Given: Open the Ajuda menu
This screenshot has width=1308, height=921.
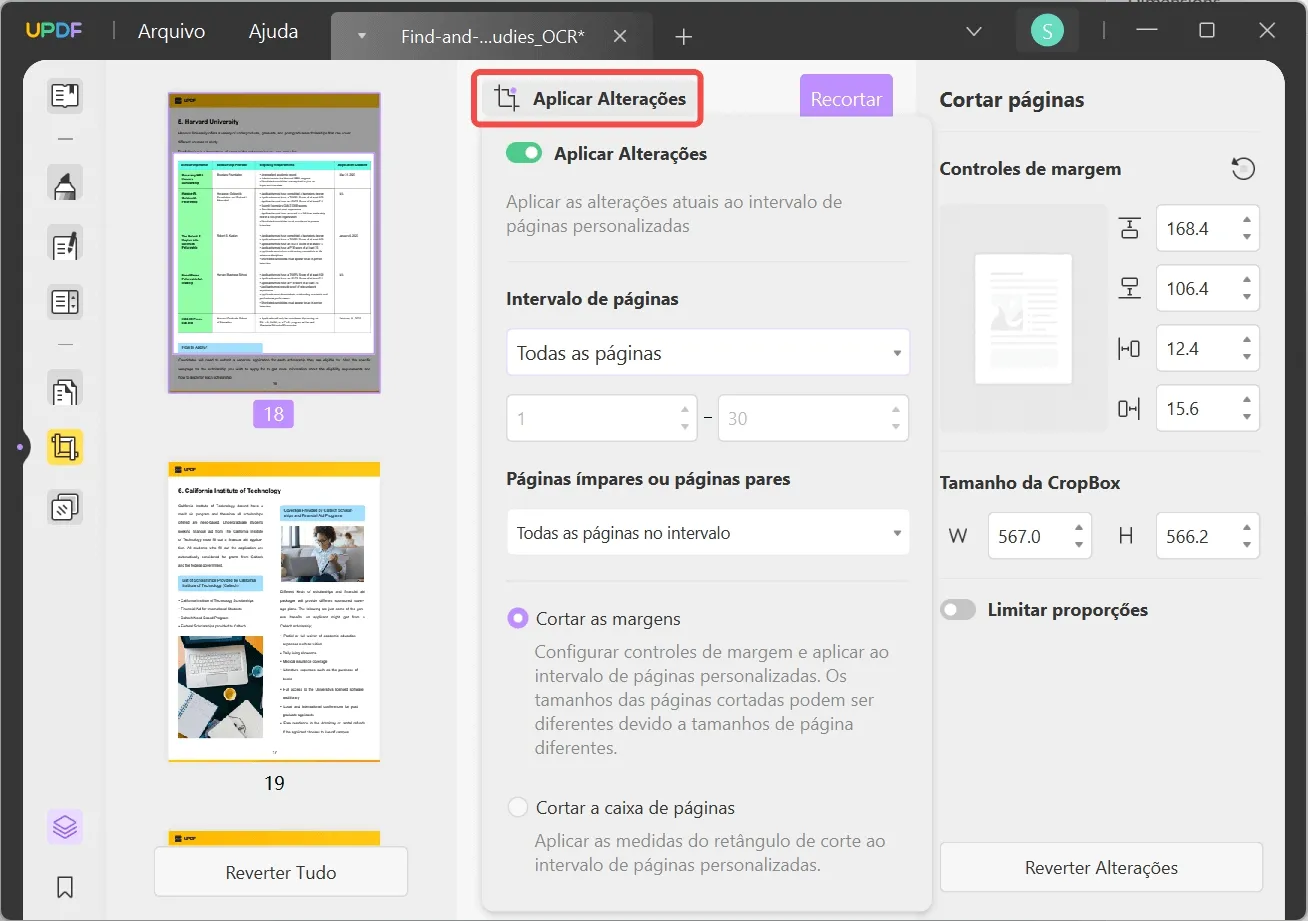Looking at the screenshot, I should pyautogui.click(x=272, y=31).
